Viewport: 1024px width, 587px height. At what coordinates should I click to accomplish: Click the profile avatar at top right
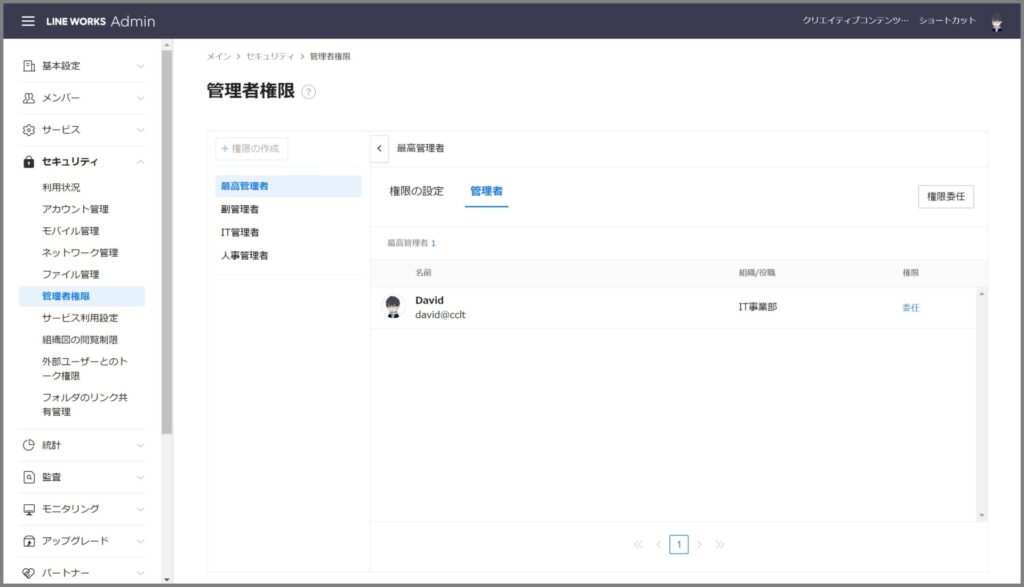pyautogui.click(x=995, y=20)
